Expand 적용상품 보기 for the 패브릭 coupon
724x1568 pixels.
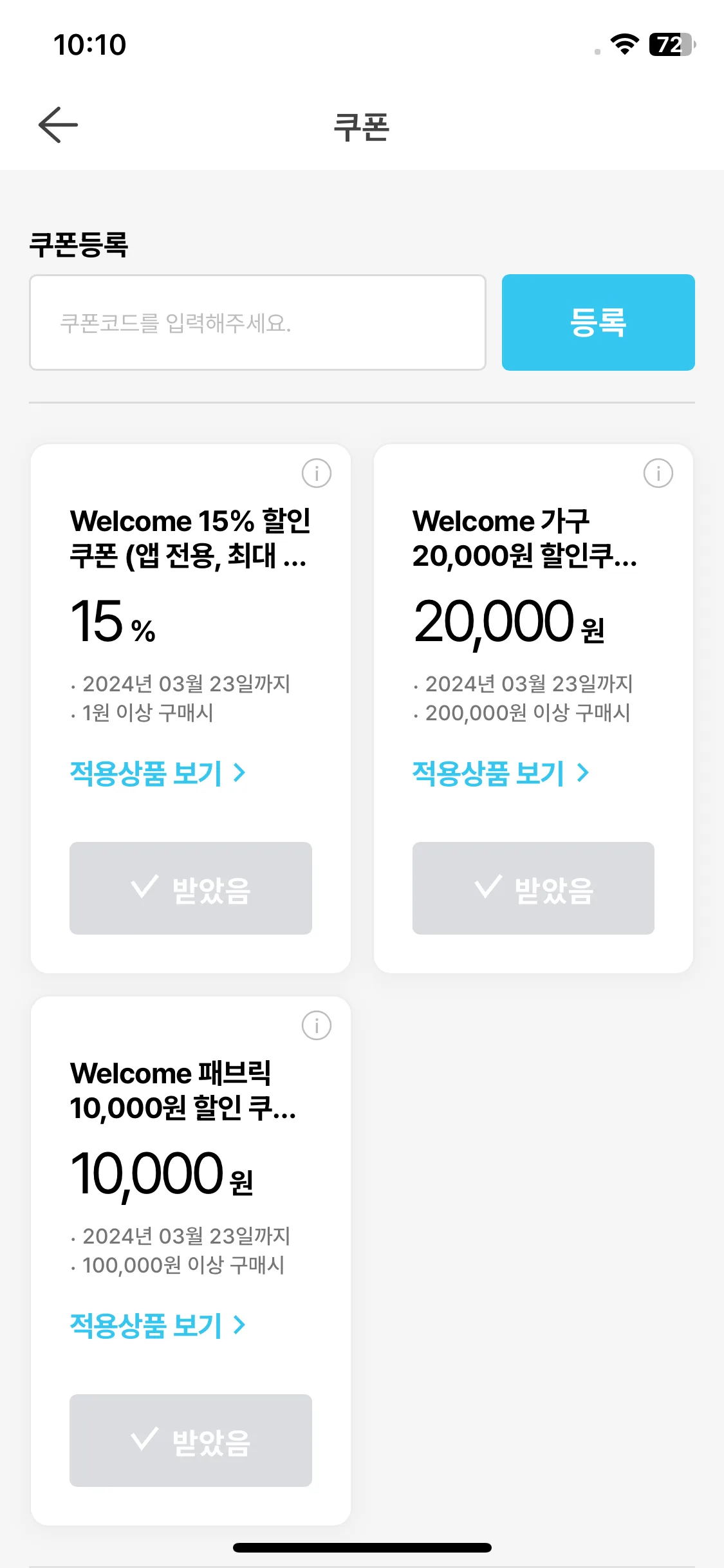pyautogui.click(x=158, y=1325)
